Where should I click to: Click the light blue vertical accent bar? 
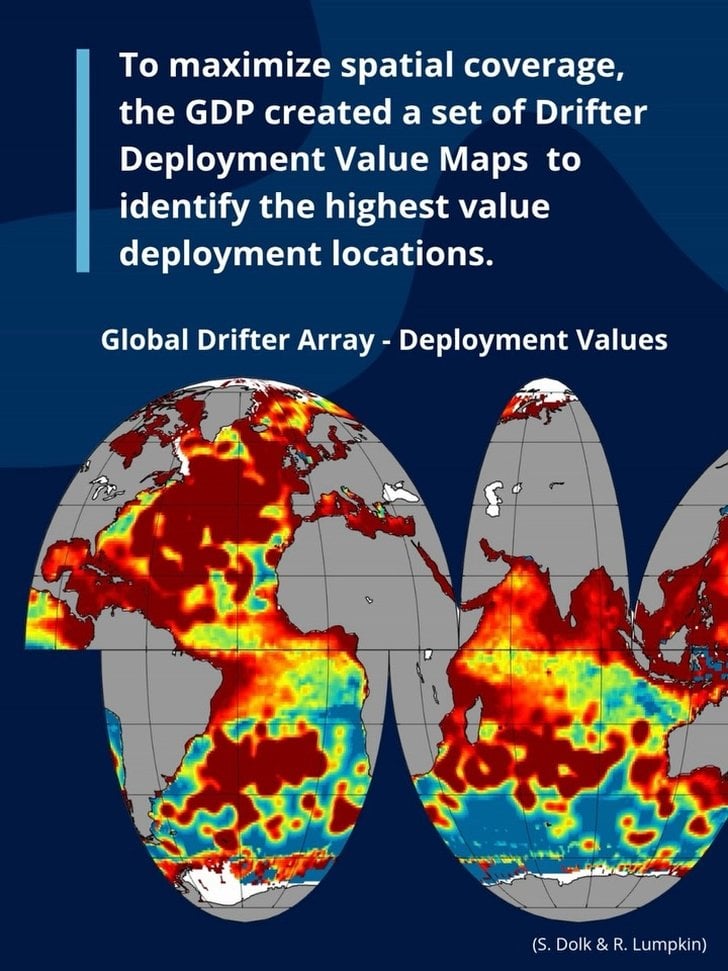tap(83, 160)
